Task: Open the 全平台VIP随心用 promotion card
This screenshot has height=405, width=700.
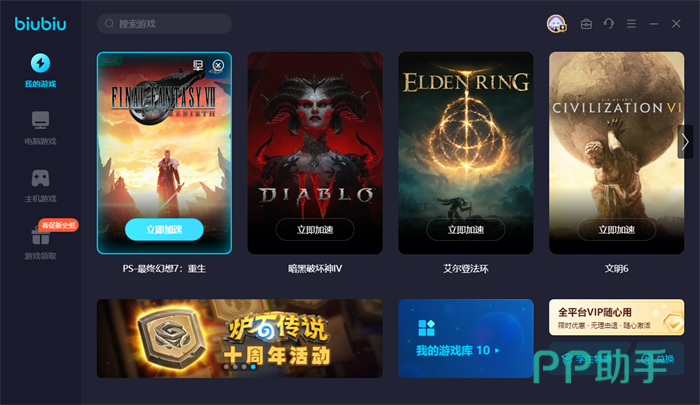Action: point(617,317)
